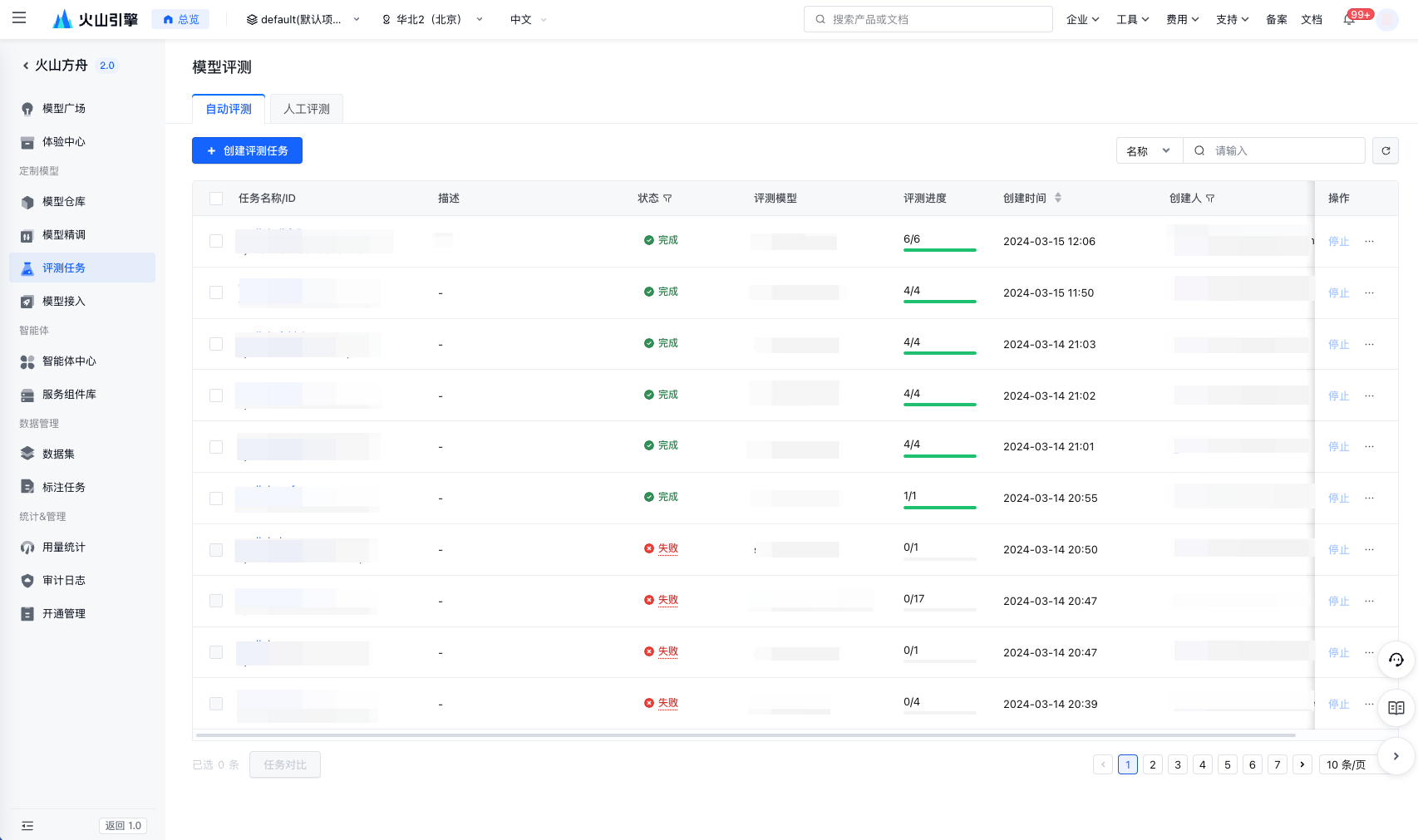
Task: Refresh the task list
Action: point(1386,150)
